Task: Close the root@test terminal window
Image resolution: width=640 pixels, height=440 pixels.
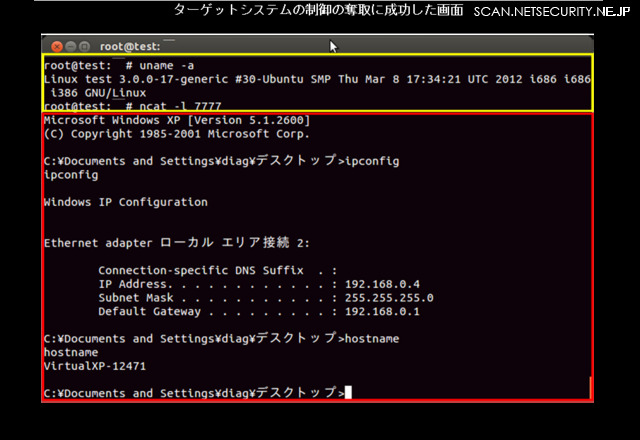Action: click(57, 47)
